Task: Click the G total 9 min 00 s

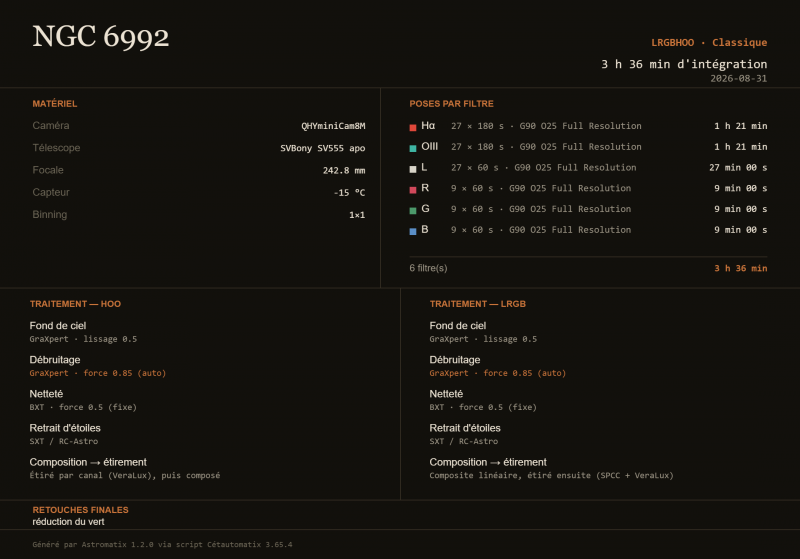Action: coord(741,209)
